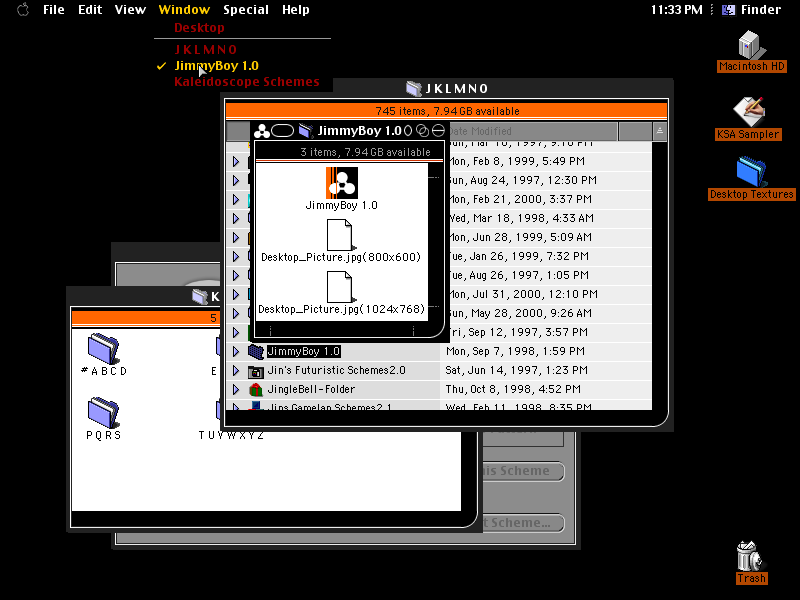Click the folder icon in J K L M N O title bar
This screenshot has height=600, width=800.
coord(414,88)
